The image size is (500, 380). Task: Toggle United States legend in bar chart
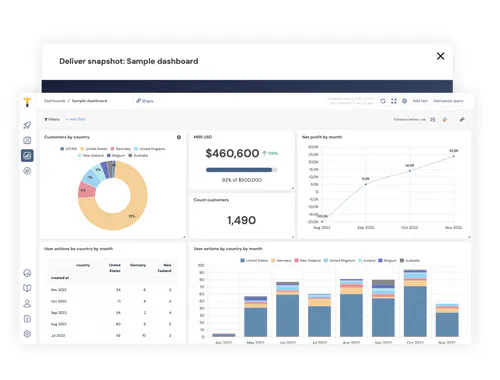tap(254, 260)
